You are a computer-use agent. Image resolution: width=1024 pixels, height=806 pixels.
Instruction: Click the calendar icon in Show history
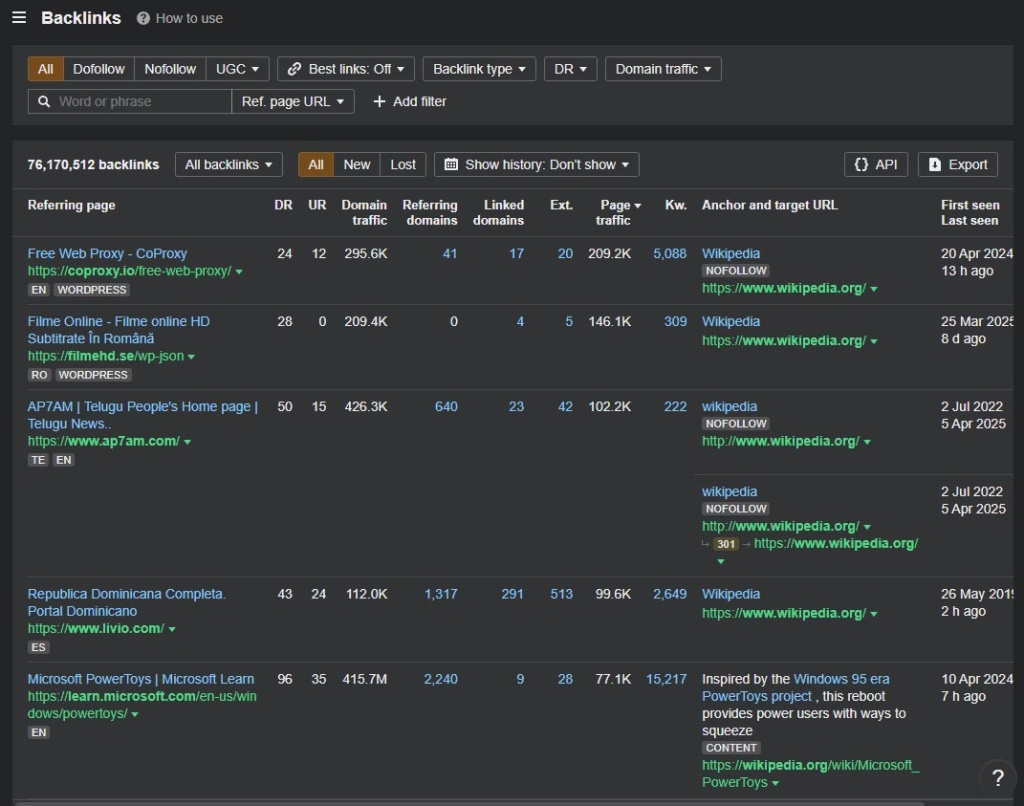pos(451,165)
